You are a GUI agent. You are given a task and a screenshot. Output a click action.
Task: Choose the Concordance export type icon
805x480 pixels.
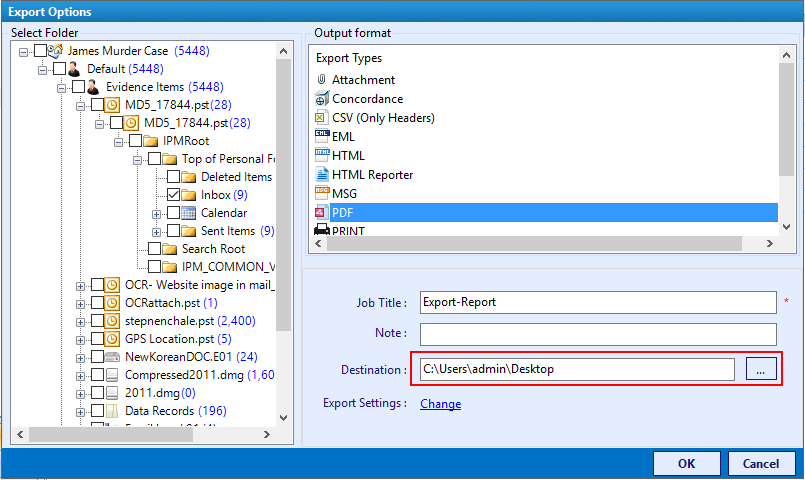[321, 99]
